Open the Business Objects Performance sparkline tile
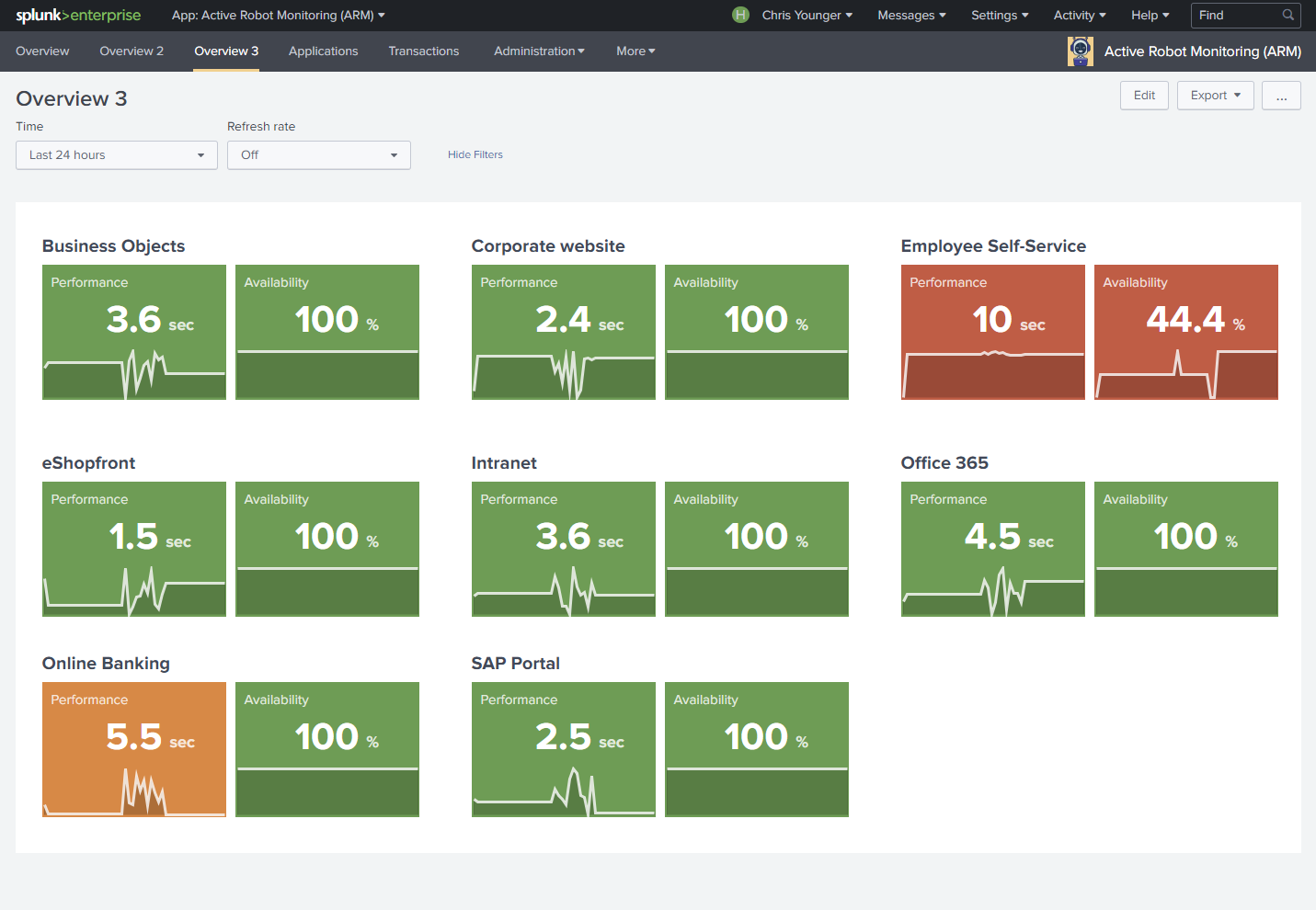1316x910 pixels. click(x=134, y=332)
